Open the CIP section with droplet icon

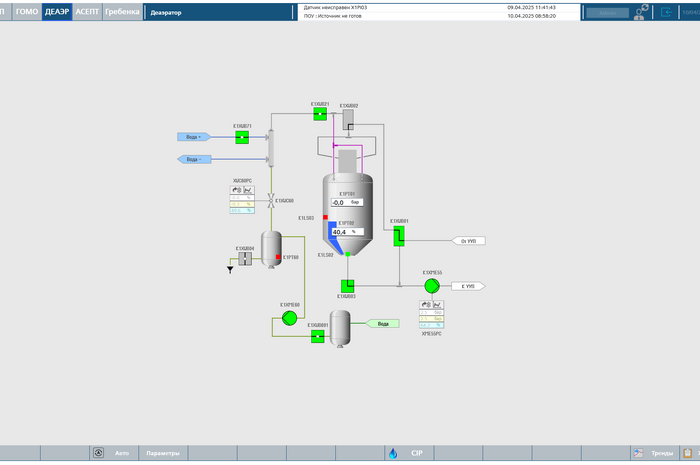click(408, 453)
